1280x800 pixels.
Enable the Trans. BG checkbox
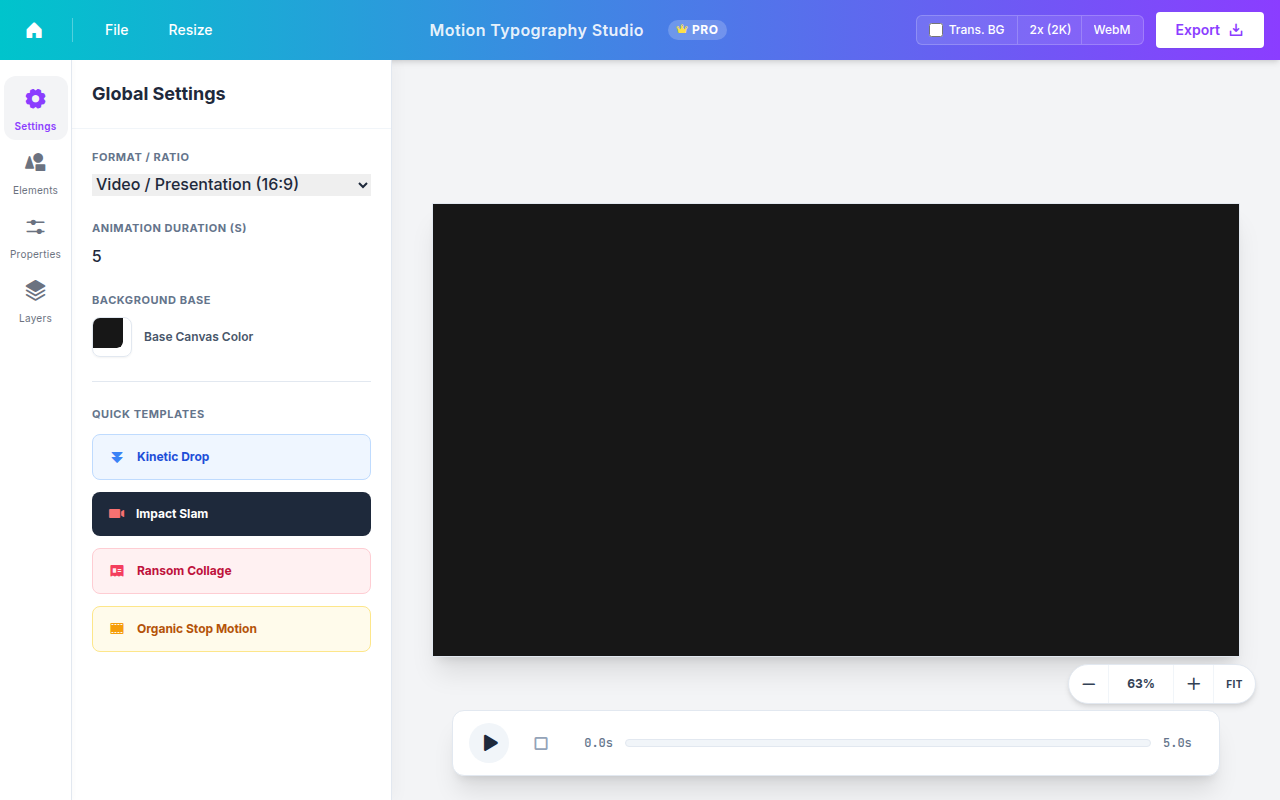(936, 30)
